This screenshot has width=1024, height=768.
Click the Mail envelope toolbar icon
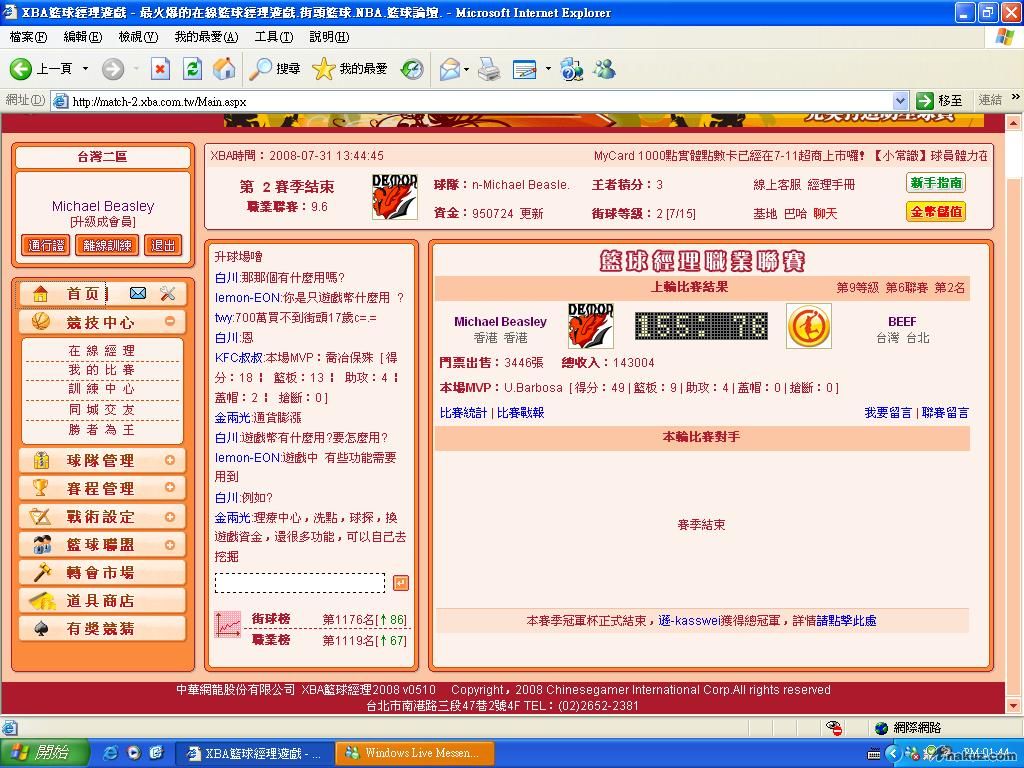click(450, 69)
